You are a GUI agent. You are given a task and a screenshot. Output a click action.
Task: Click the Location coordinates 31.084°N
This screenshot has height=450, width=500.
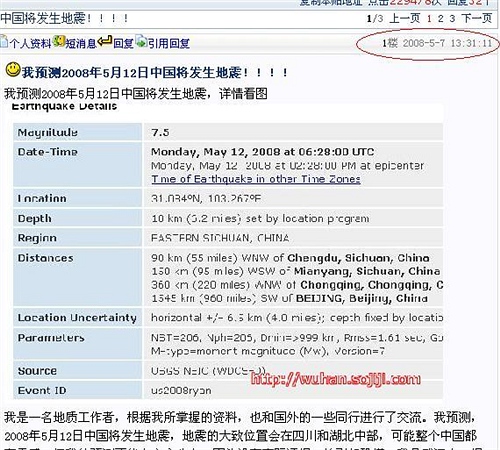(x=206, y=199)
